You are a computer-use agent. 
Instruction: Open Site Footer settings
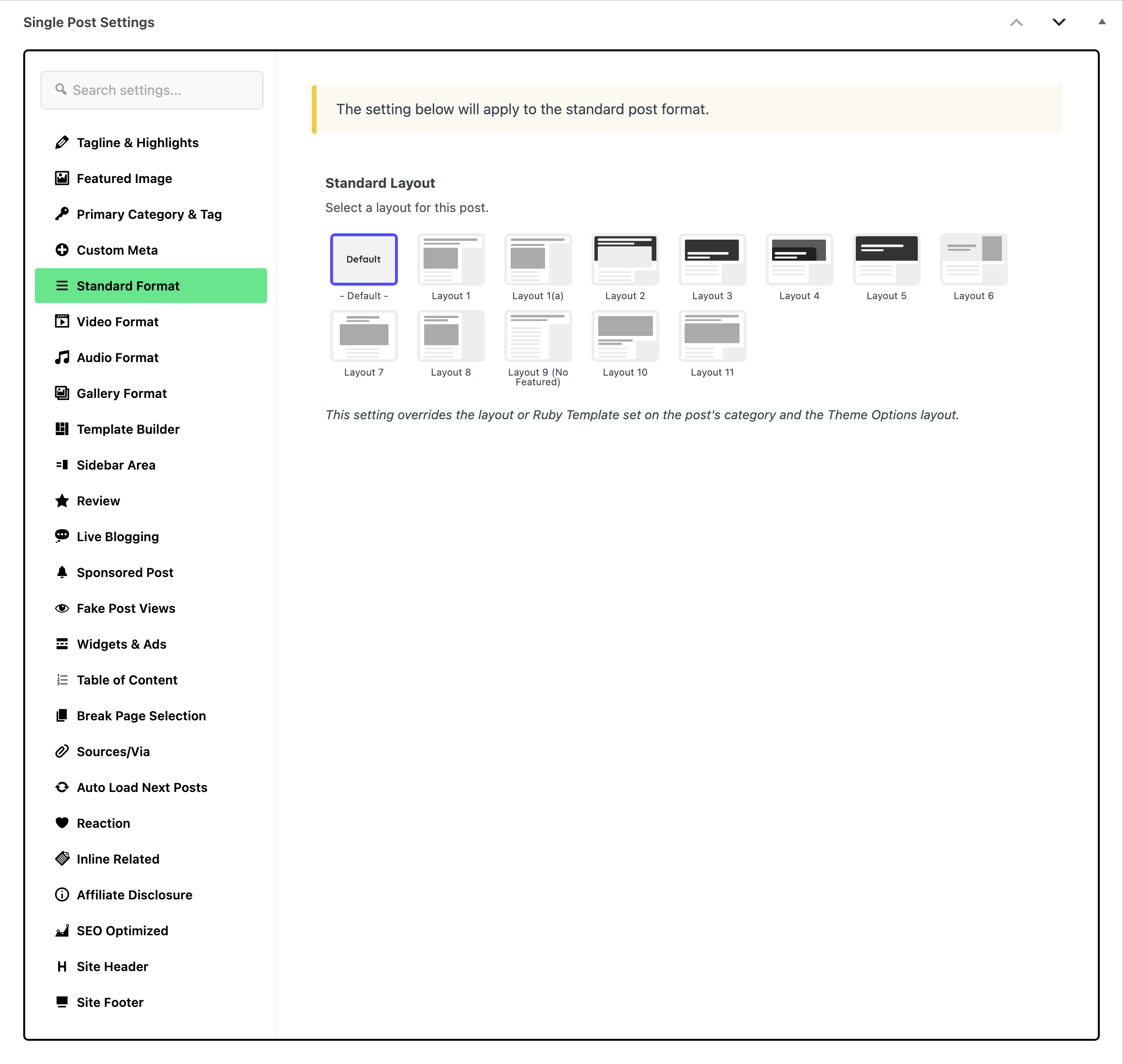151,1002
